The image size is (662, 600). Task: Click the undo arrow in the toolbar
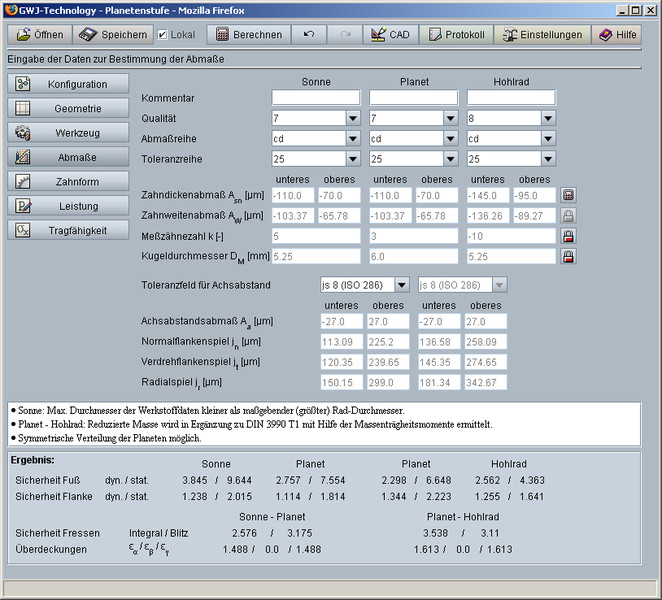tap(309, 34)
